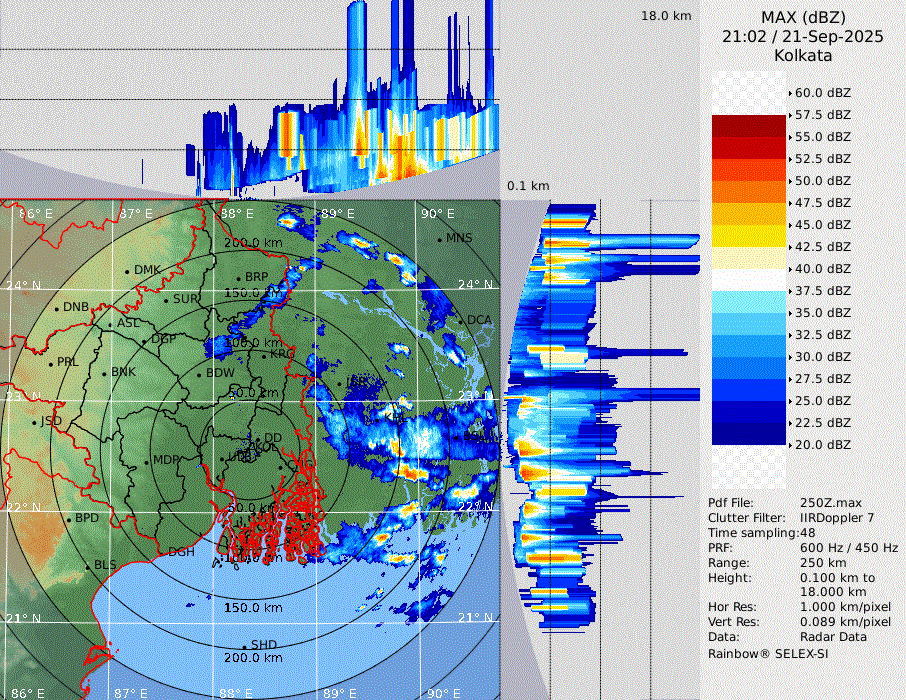The image size is (906, 700).
Task: Click the 200.0 km range ring label at top
Action: pyautogui.click(x=253, y=243)
